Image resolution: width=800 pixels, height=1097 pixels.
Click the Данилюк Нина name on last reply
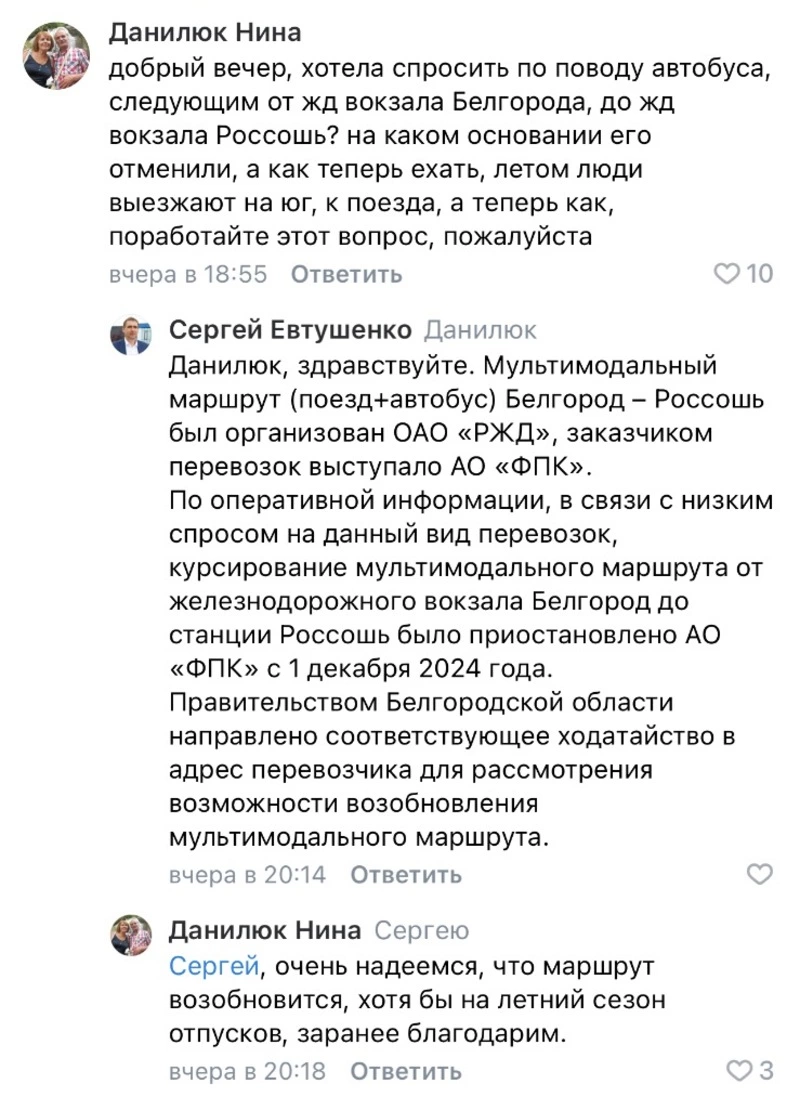[x=265, y=930]
